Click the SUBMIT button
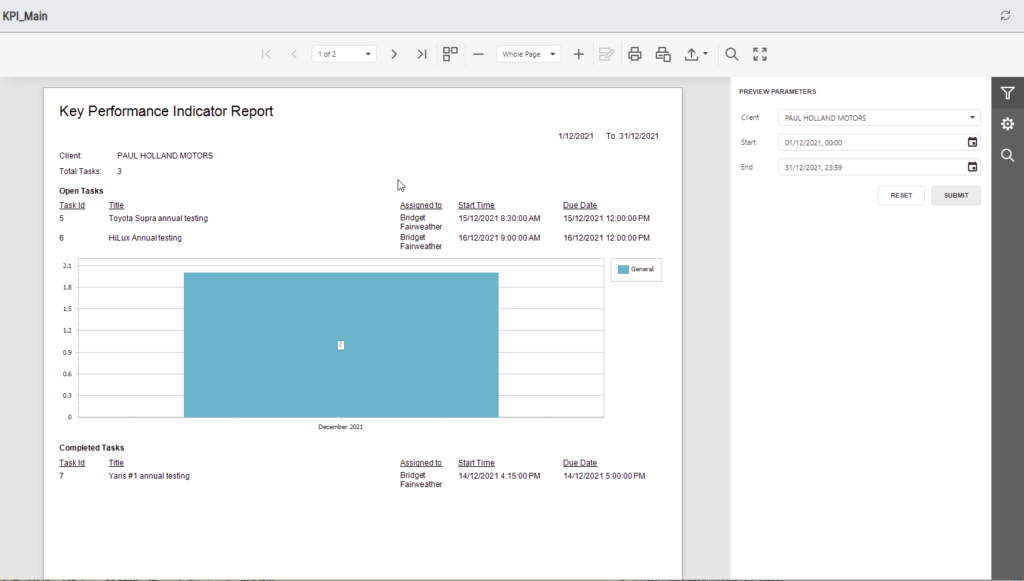Image resolution: width=1024 pixels, height=581 pixels. (956, 195)
